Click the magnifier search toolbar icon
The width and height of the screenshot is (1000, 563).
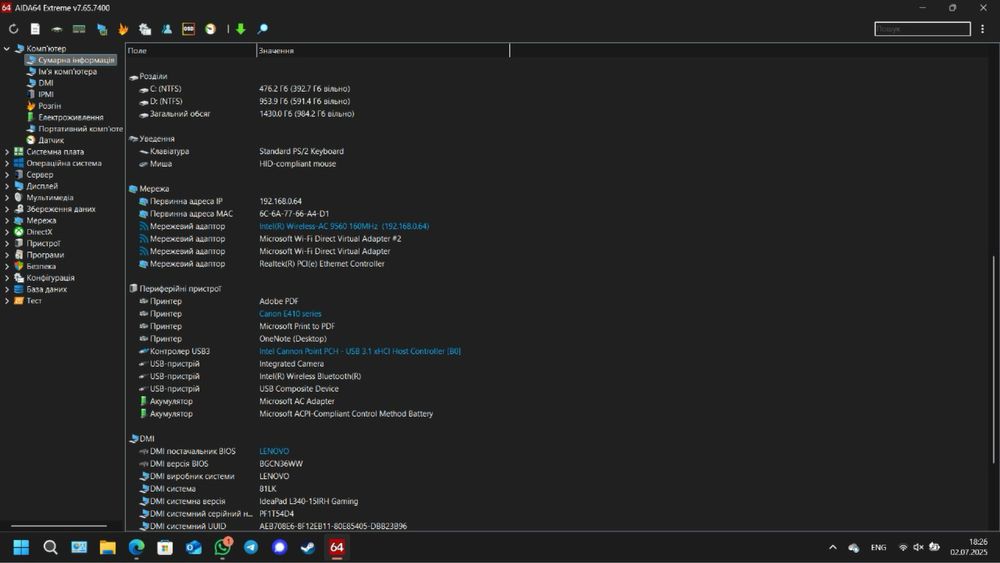tap(262, 29)
